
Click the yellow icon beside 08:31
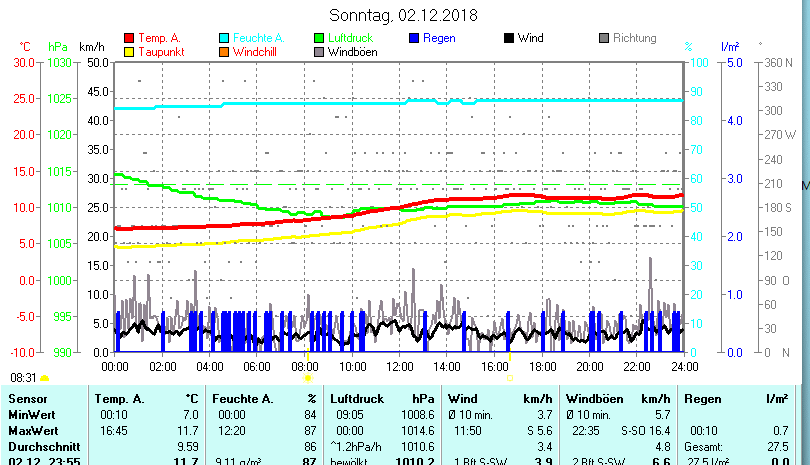45,379
